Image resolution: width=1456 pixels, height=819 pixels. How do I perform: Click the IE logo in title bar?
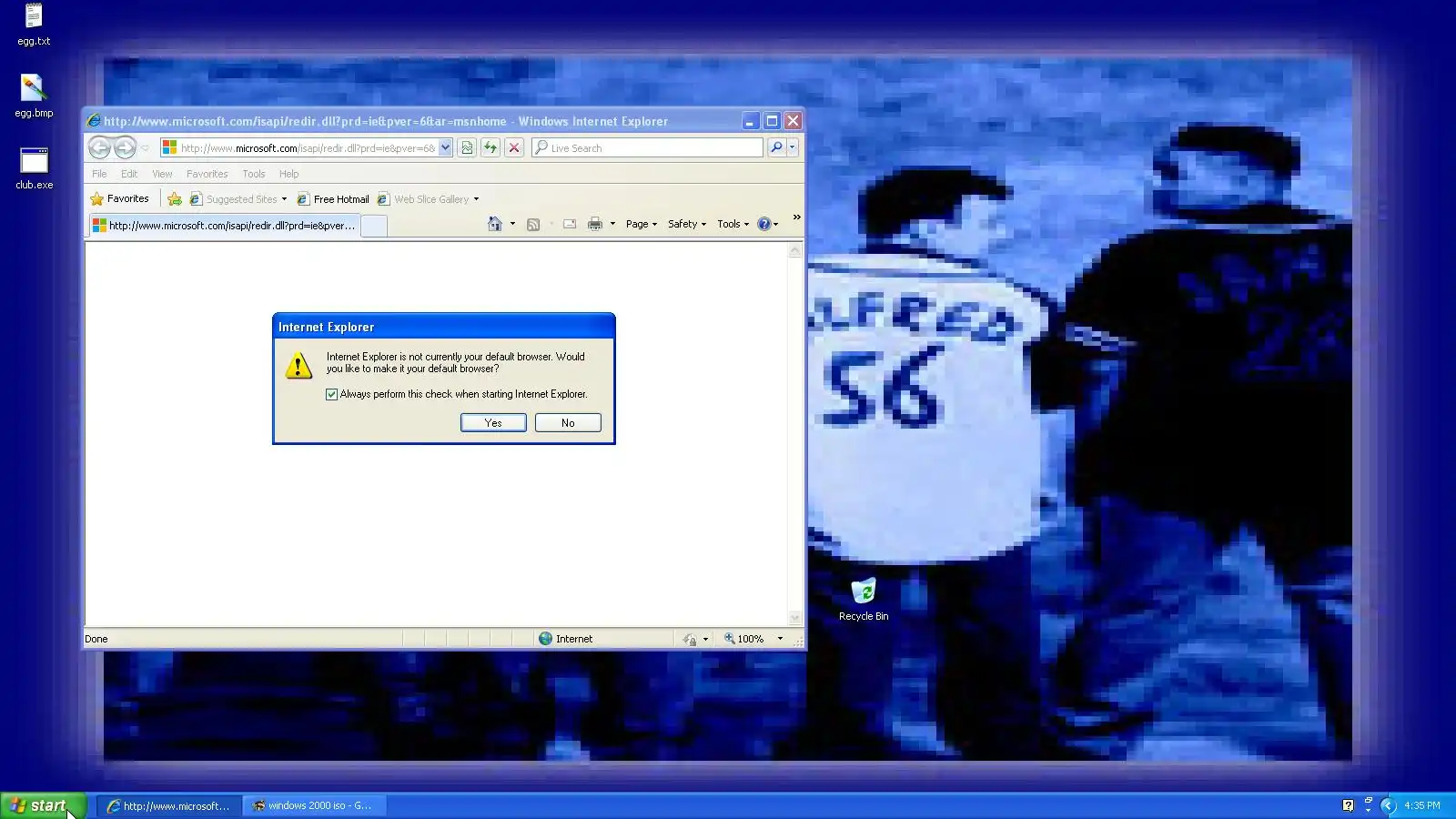[94, 121]
